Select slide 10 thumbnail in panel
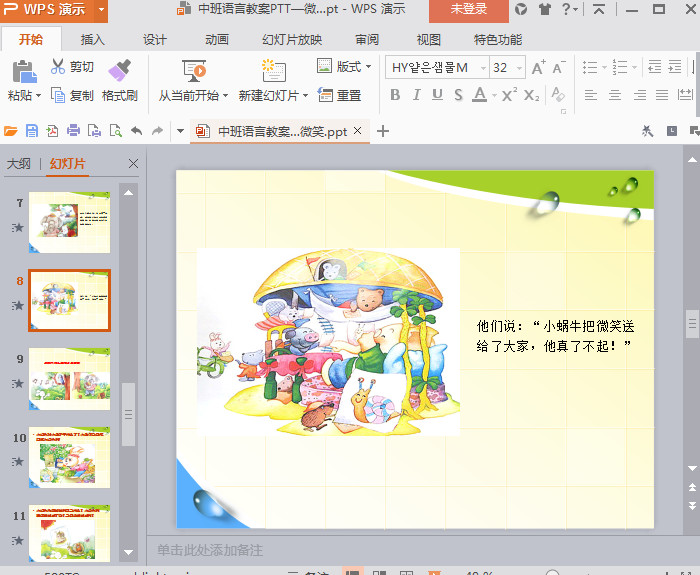 click(69, 455)
